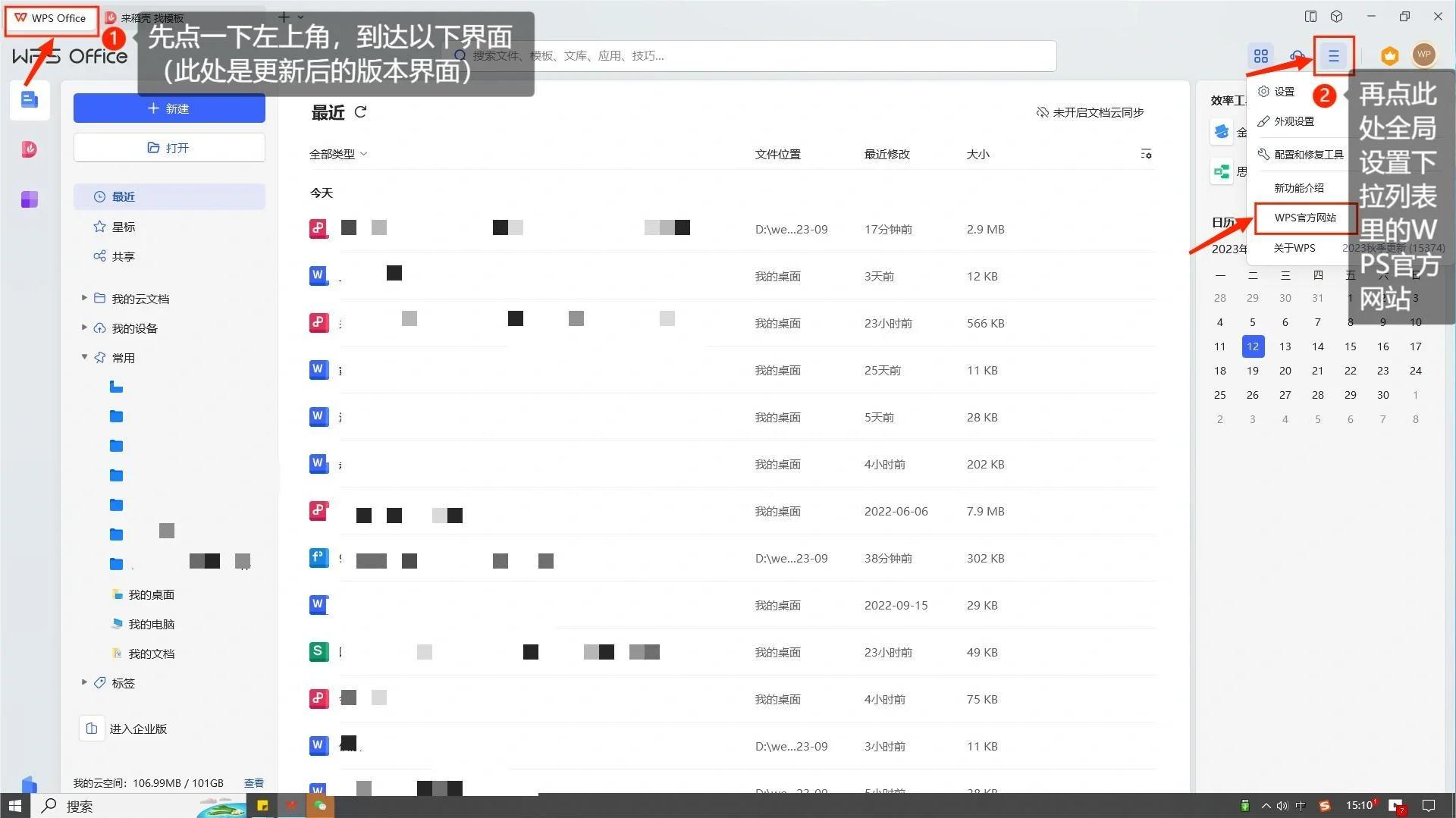The height and width of the screenshot is (818, 1456).
Task: Open the membership crown icon
Action: coord(1389,55)
